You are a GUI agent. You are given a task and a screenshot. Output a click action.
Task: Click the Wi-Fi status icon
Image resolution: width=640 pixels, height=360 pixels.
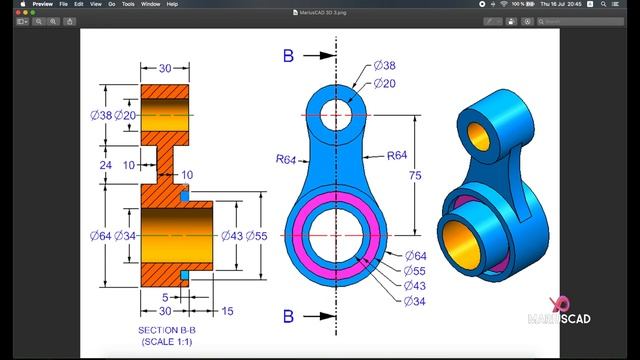[504, 4]
